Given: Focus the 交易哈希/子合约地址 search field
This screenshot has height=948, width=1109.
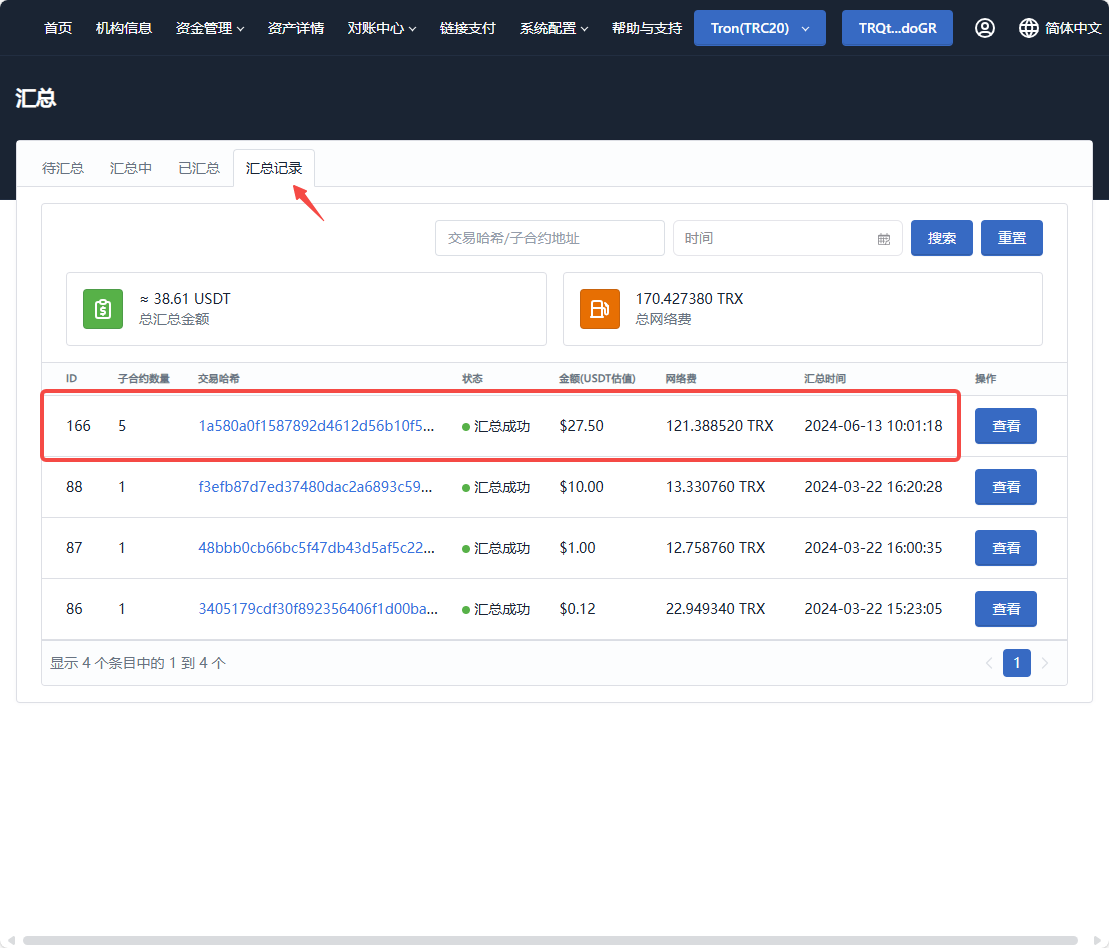Looking at the screenshot, I should (x=550, y=238).
